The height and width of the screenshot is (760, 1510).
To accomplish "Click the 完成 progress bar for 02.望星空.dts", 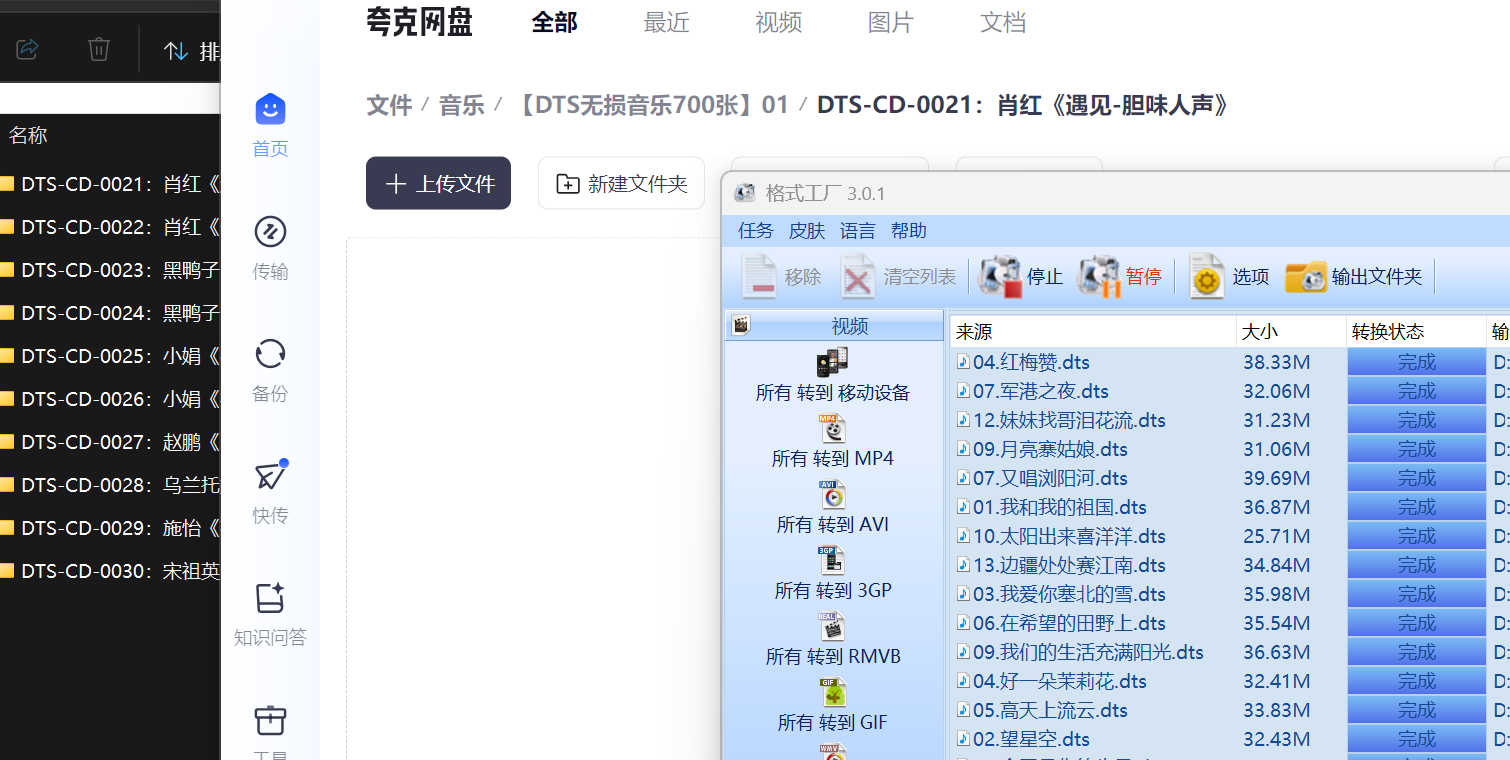I will [1416, 739].
